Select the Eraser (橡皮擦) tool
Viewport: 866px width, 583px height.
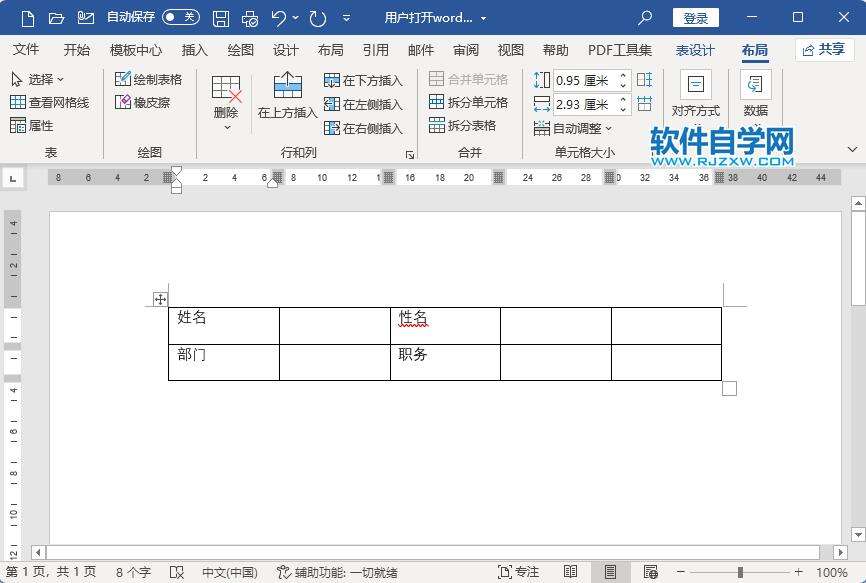click(123, 102)
